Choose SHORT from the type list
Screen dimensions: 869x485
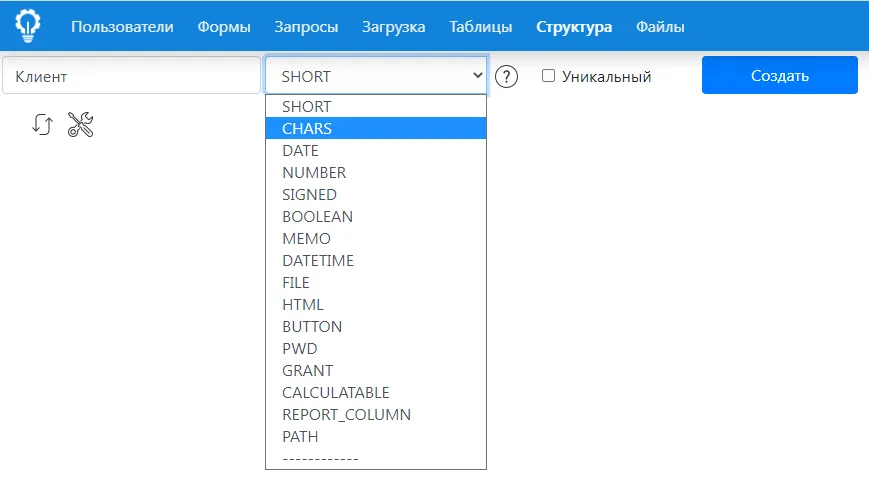(x=376, y=106)
